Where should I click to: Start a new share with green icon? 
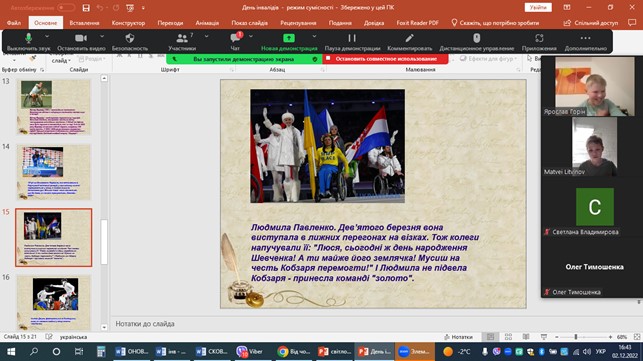pyautogui.click(x=289, y=38)
